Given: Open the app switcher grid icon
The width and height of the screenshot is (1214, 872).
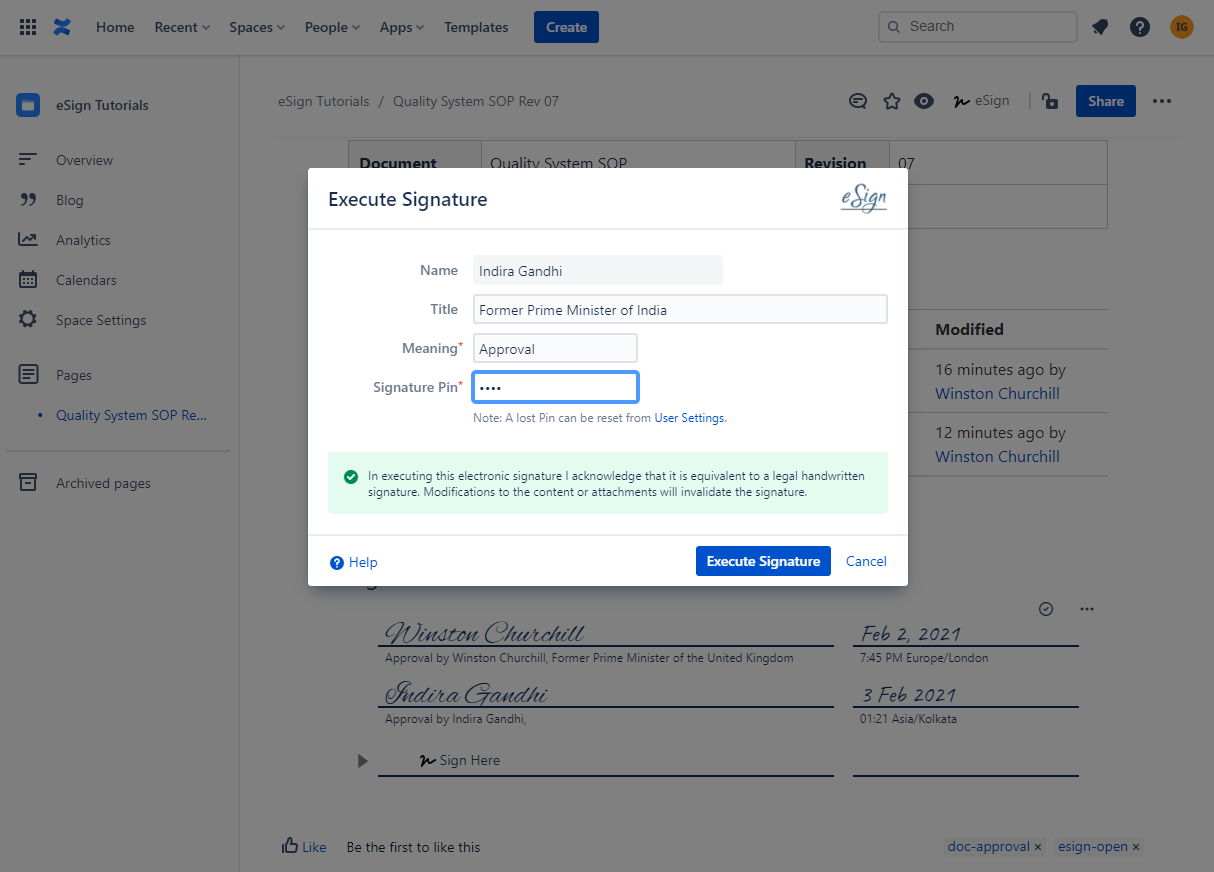Looking at the screenshot, I should tap(28, 27).
